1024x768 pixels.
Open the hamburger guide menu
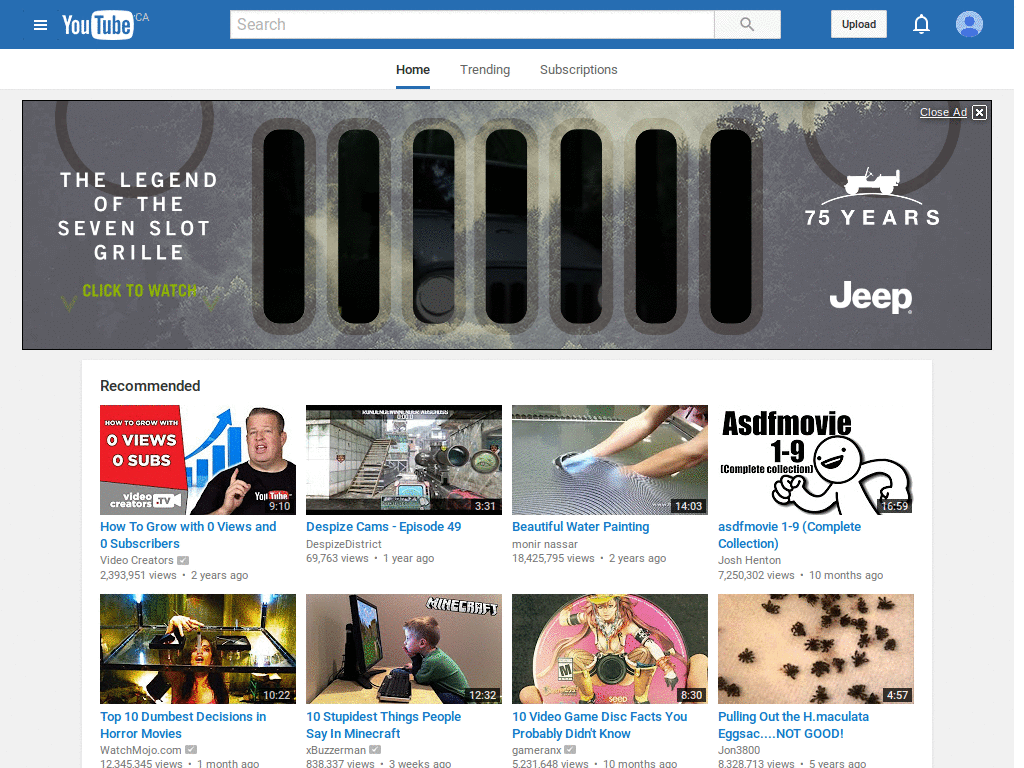tap(40, 25)
